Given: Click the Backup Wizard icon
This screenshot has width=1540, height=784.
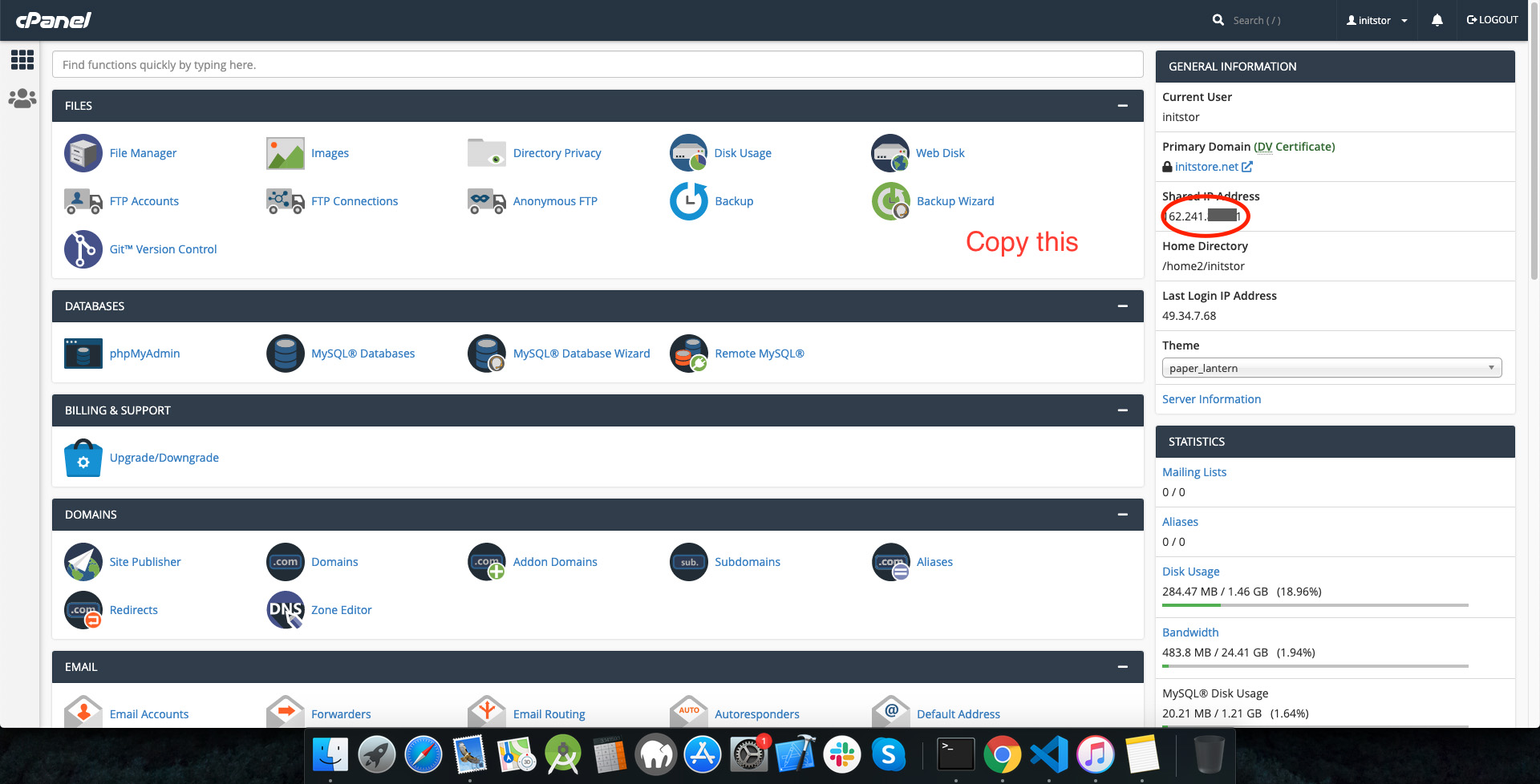Looking at the screenshot, I should 890,201.
